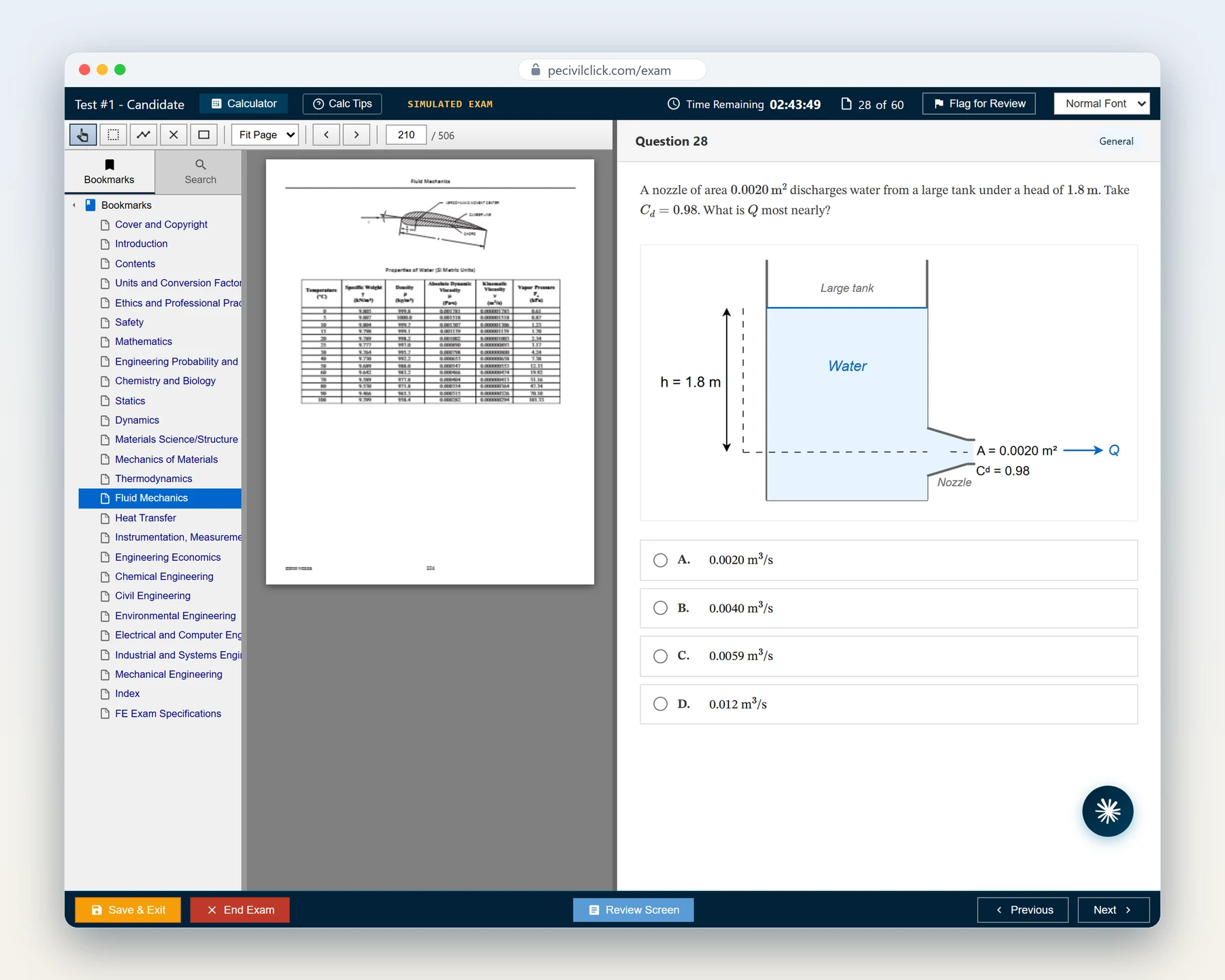Select answer B: 0.0040 m³/s

pos(888,608)
